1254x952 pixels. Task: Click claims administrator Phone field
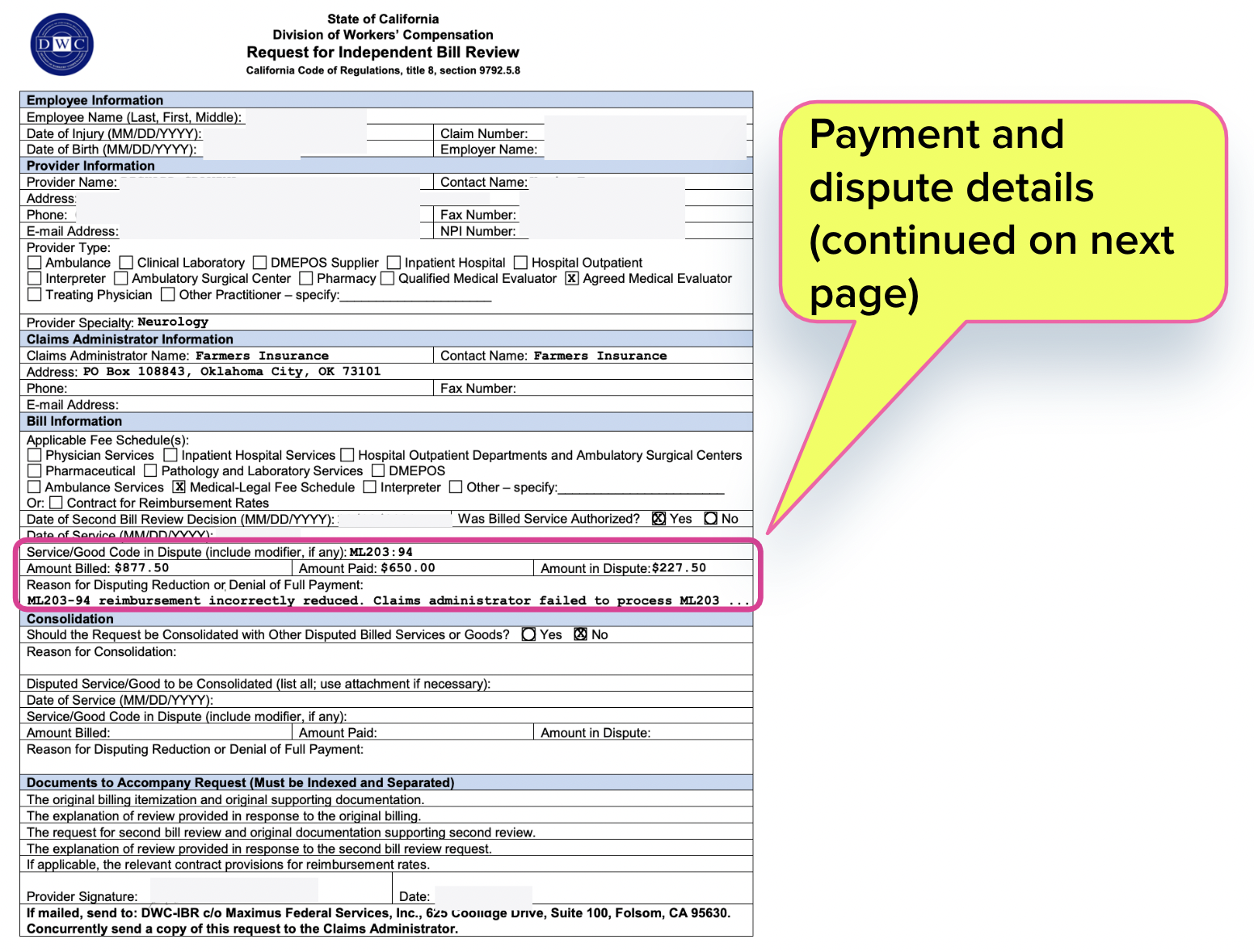227,388
